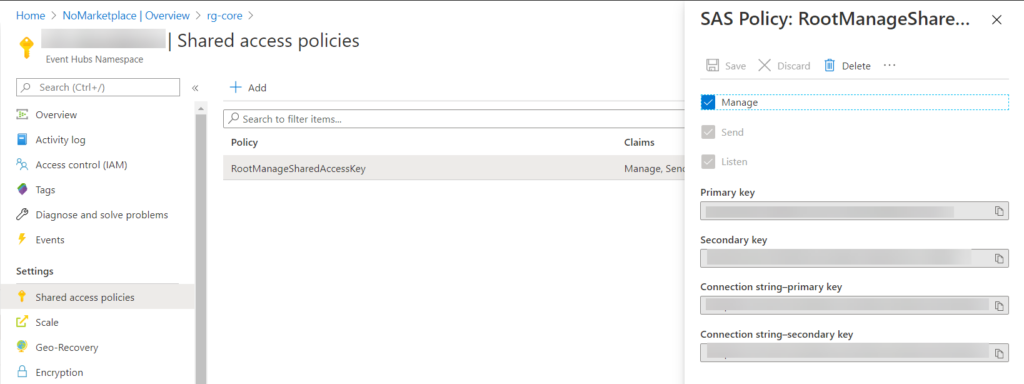Image resolution: width=1024 pixels, height=384 pixels.
Task: Sort by the Claims column header
Action: coord(639,142)
